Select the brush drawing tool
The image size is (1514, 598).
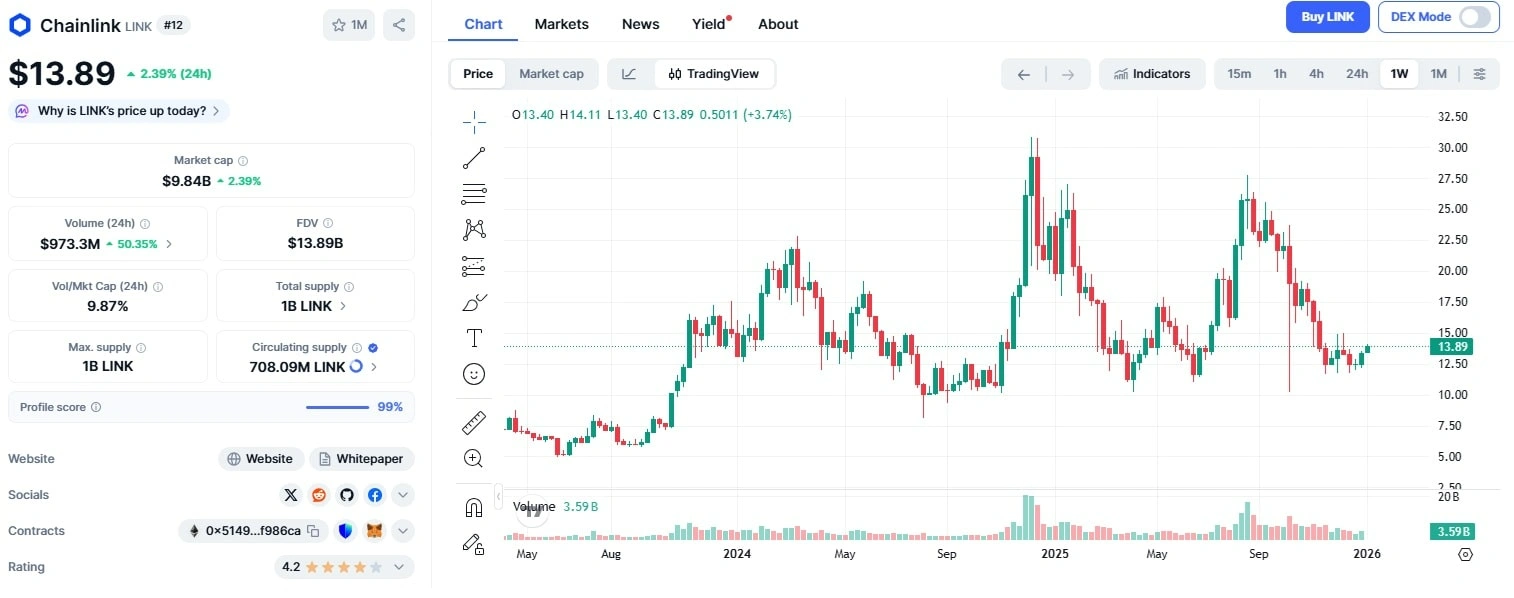474,302
